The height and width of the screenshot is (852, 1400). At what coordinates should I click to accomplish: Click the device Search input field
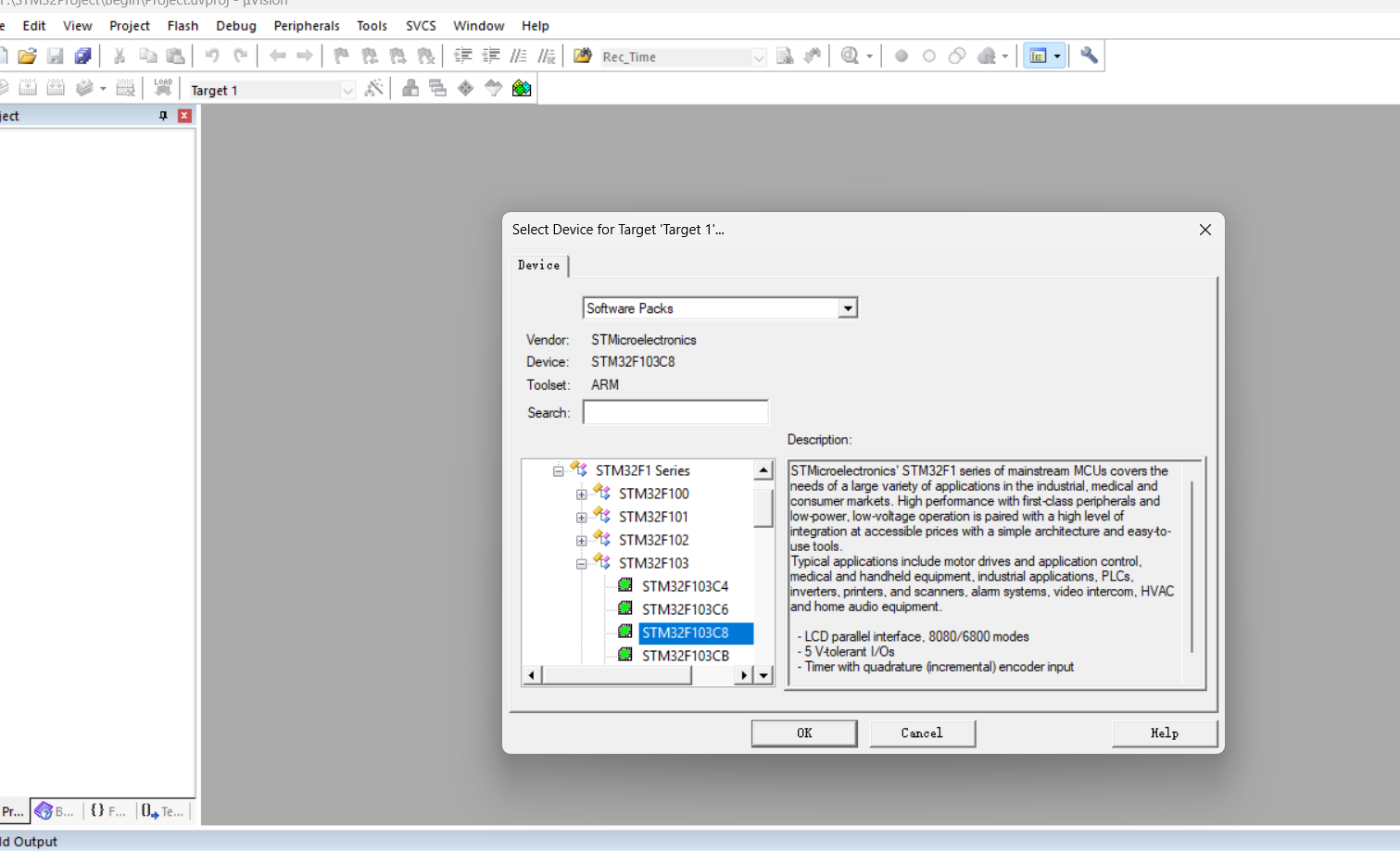pos(675,412)
